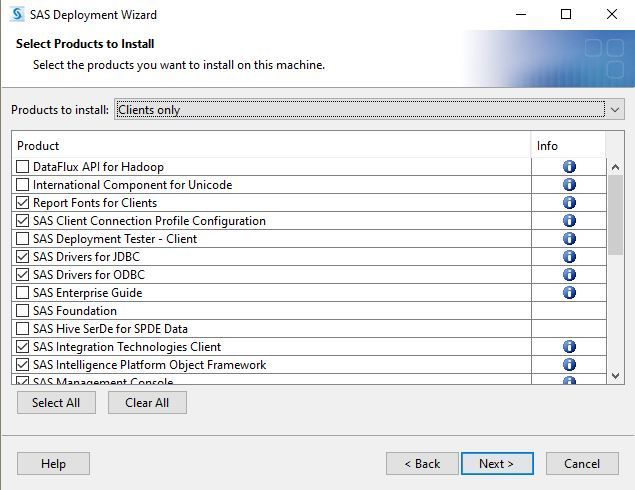Uncheck SAS Client Connection Profile Configuration
The height and width of the screenshot is (490, 635).
coord(22,221)
